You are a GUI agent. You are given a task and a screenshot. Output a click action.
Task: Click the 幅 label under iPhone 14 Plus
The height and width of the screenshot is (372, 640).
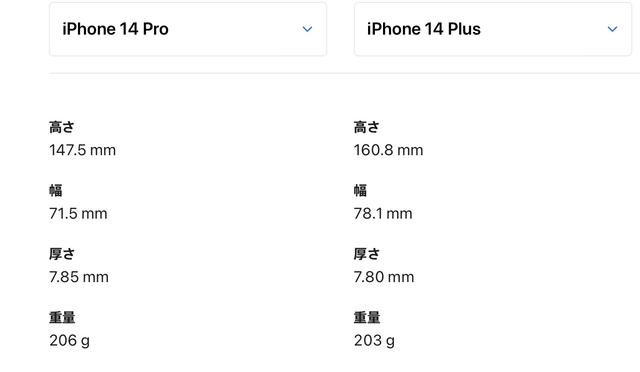(360, 190)
